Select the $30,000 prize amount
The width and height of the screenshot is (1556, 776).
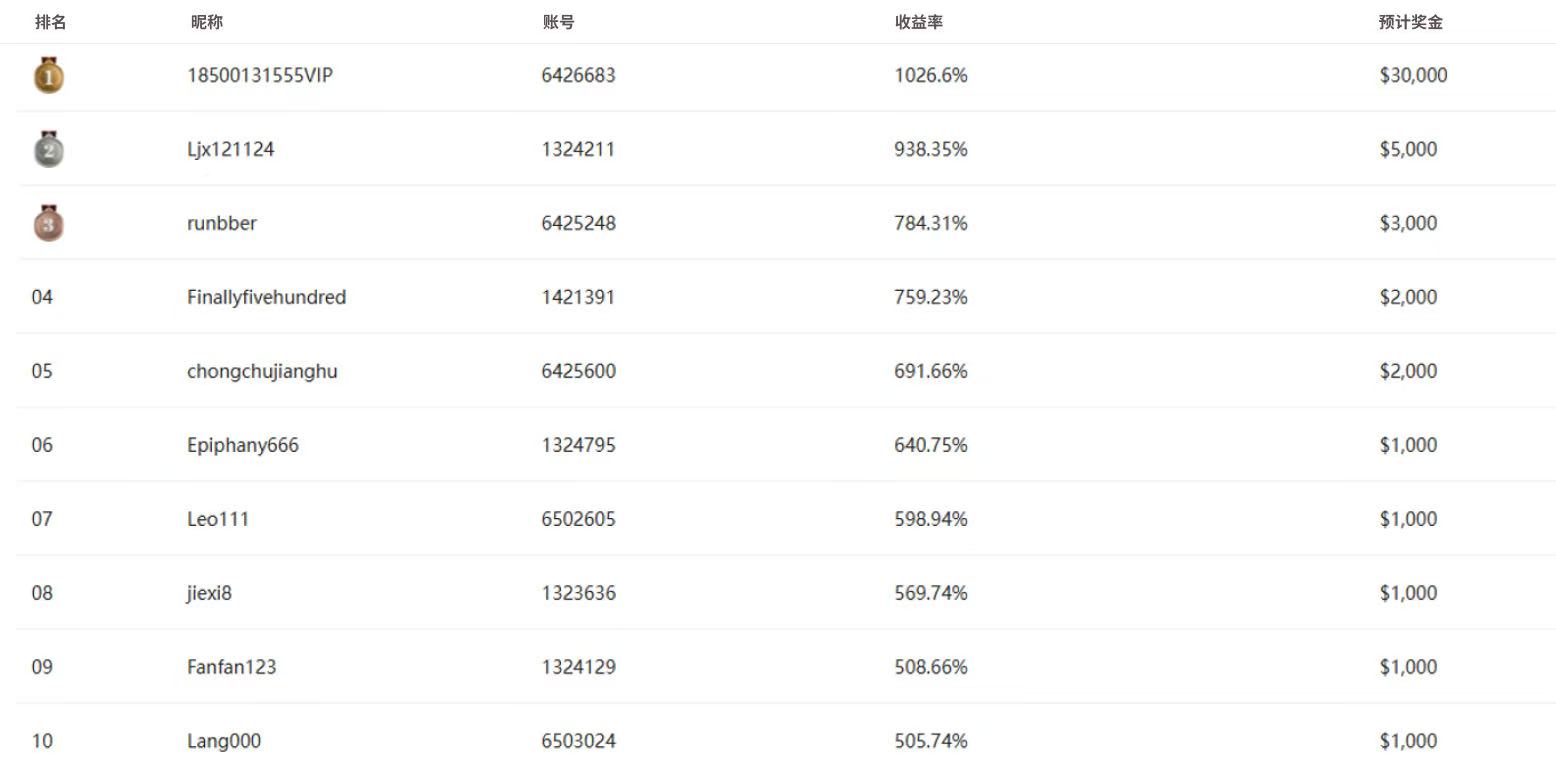[1413, 75]
